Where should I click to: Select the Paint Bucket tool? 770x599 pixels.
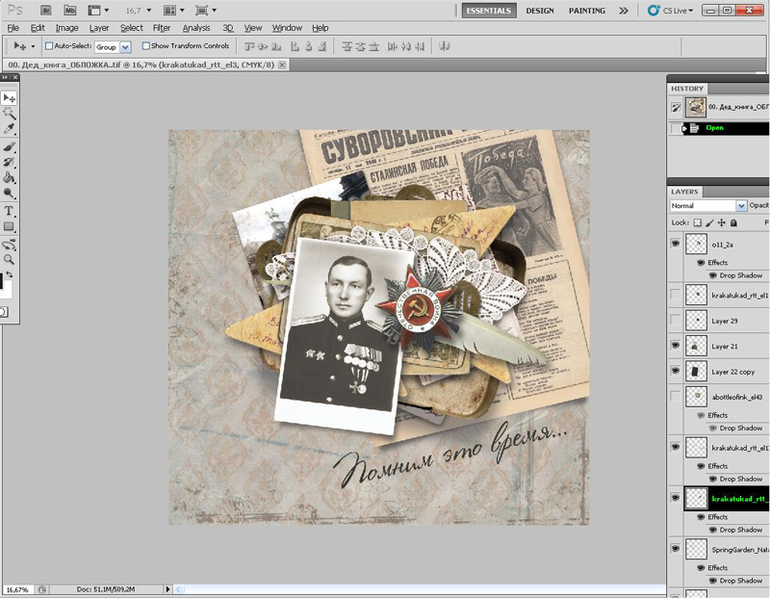coord(9,177)
